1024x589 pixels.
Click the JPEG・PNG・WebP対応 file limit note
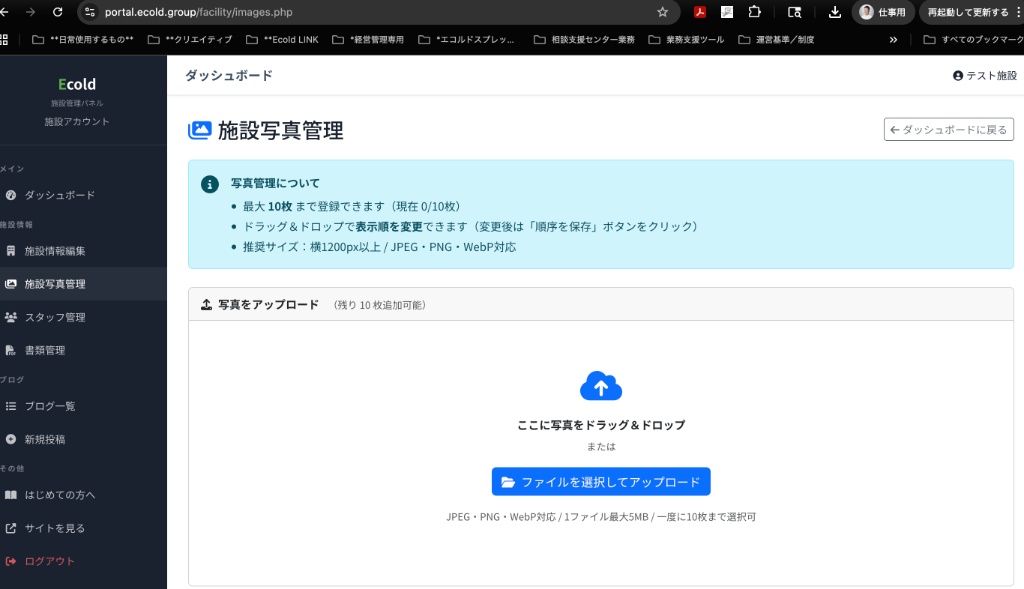click(601, 517)
